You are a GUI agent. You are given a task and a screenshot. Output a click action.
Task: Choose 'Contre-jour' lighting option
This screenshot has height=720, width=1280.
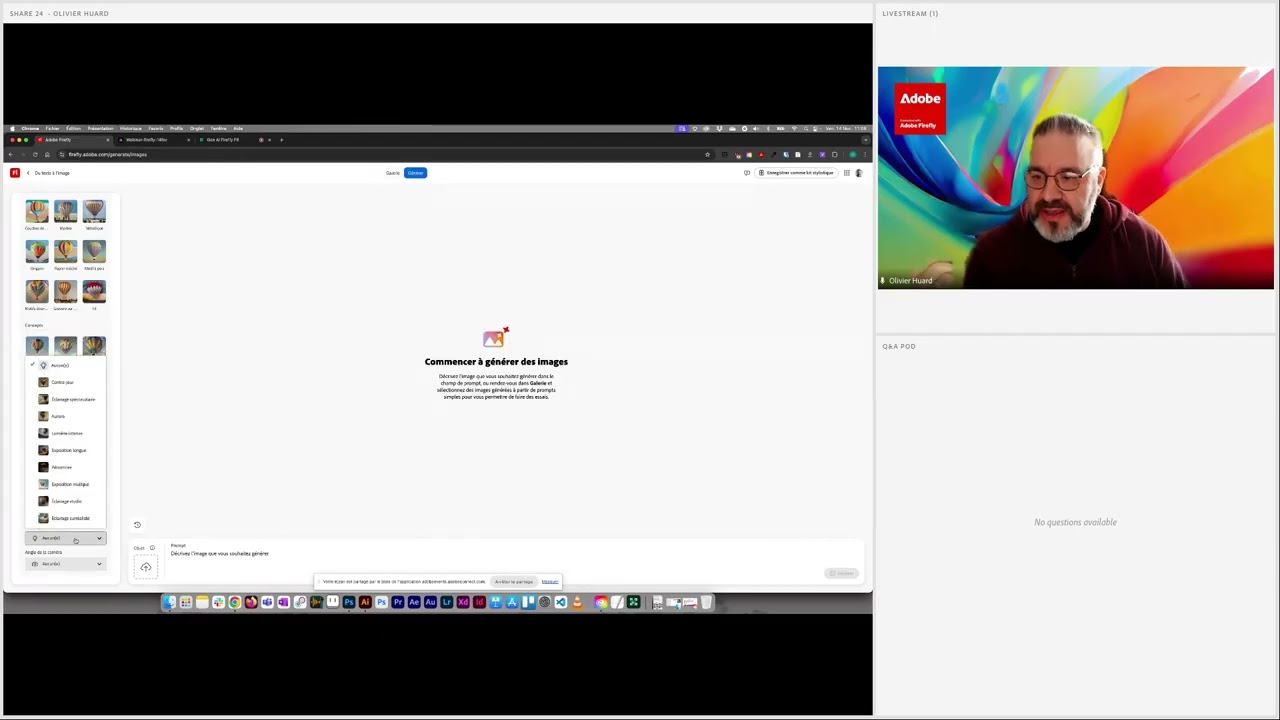tap(65, 382)
